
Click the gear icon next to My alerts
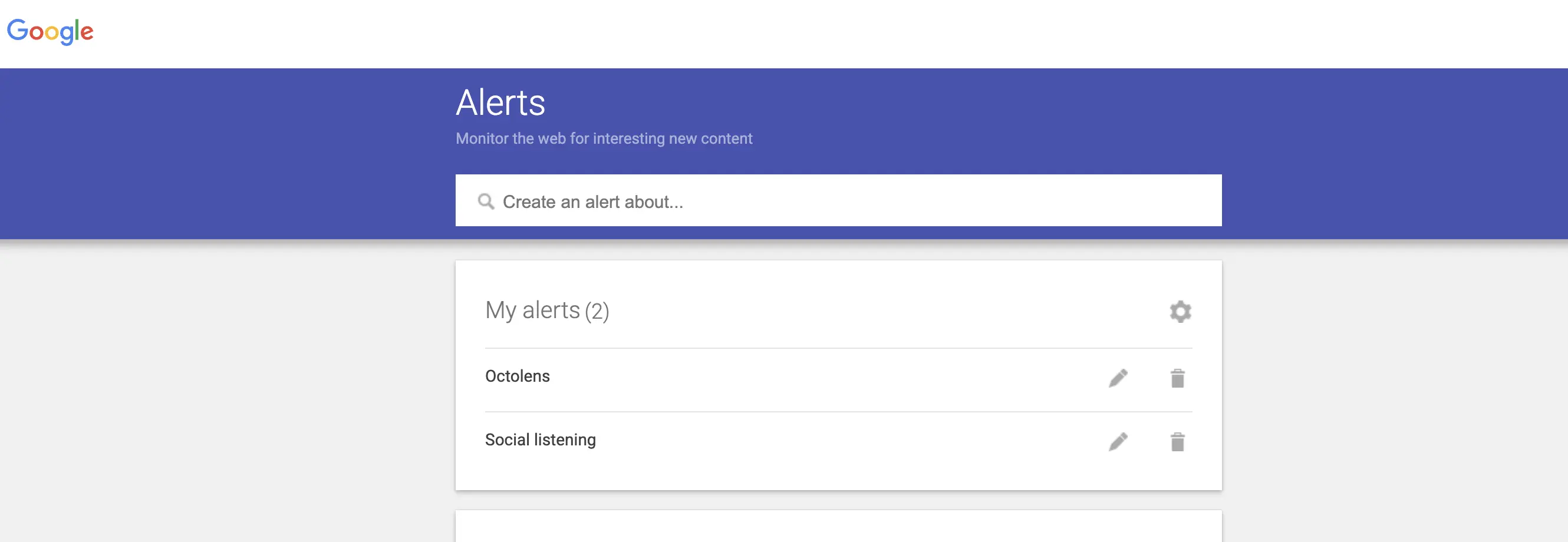[1180, 312]
